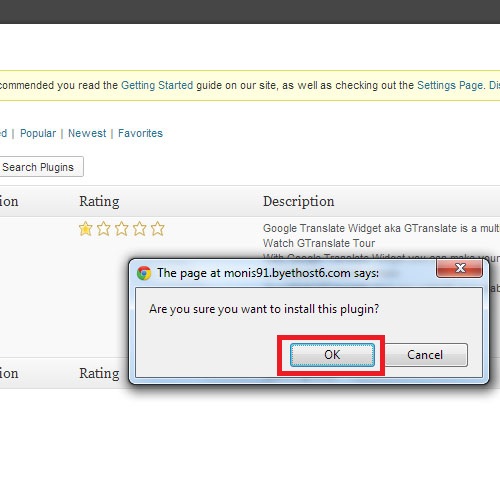This screenshot has height=500, width=500.
Task: Close the dialog with the red X
Action: [x=459, y=268]
